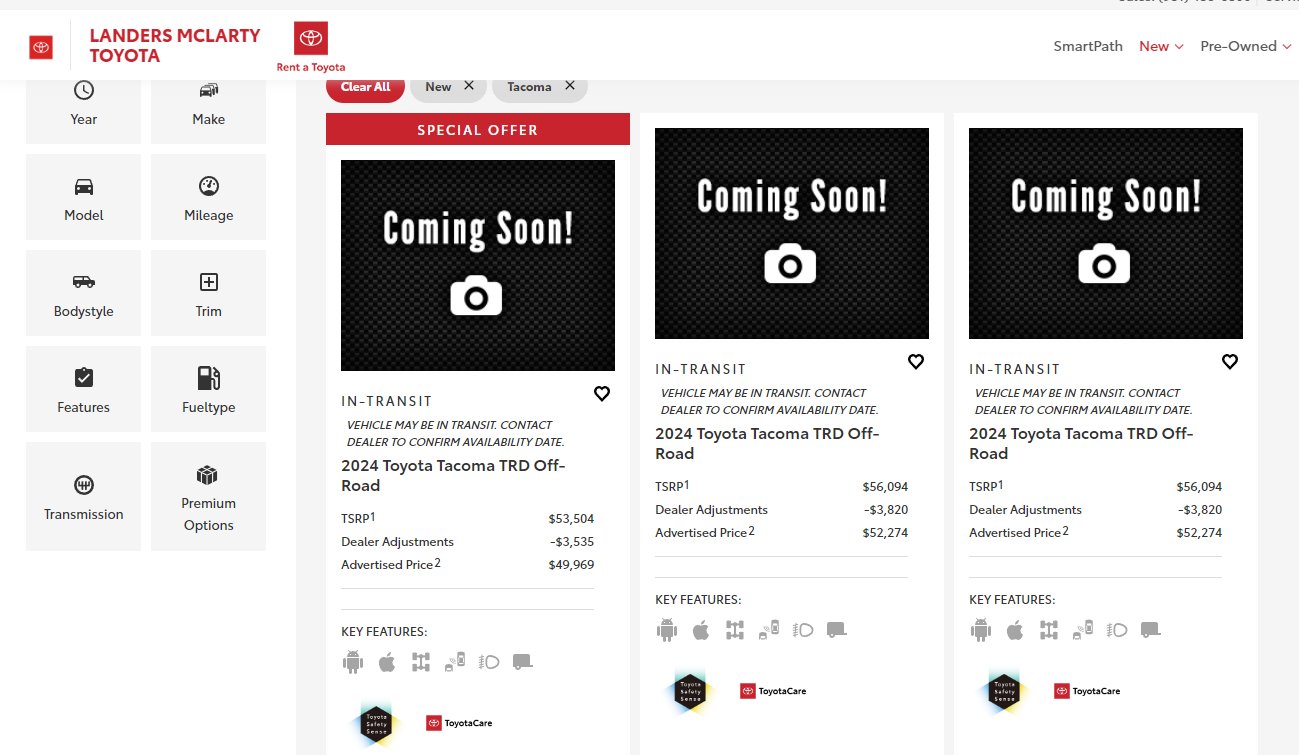Open the Transmission filter tile
Viewport: 1299px width, 755px height.
(x=83, y=496)
